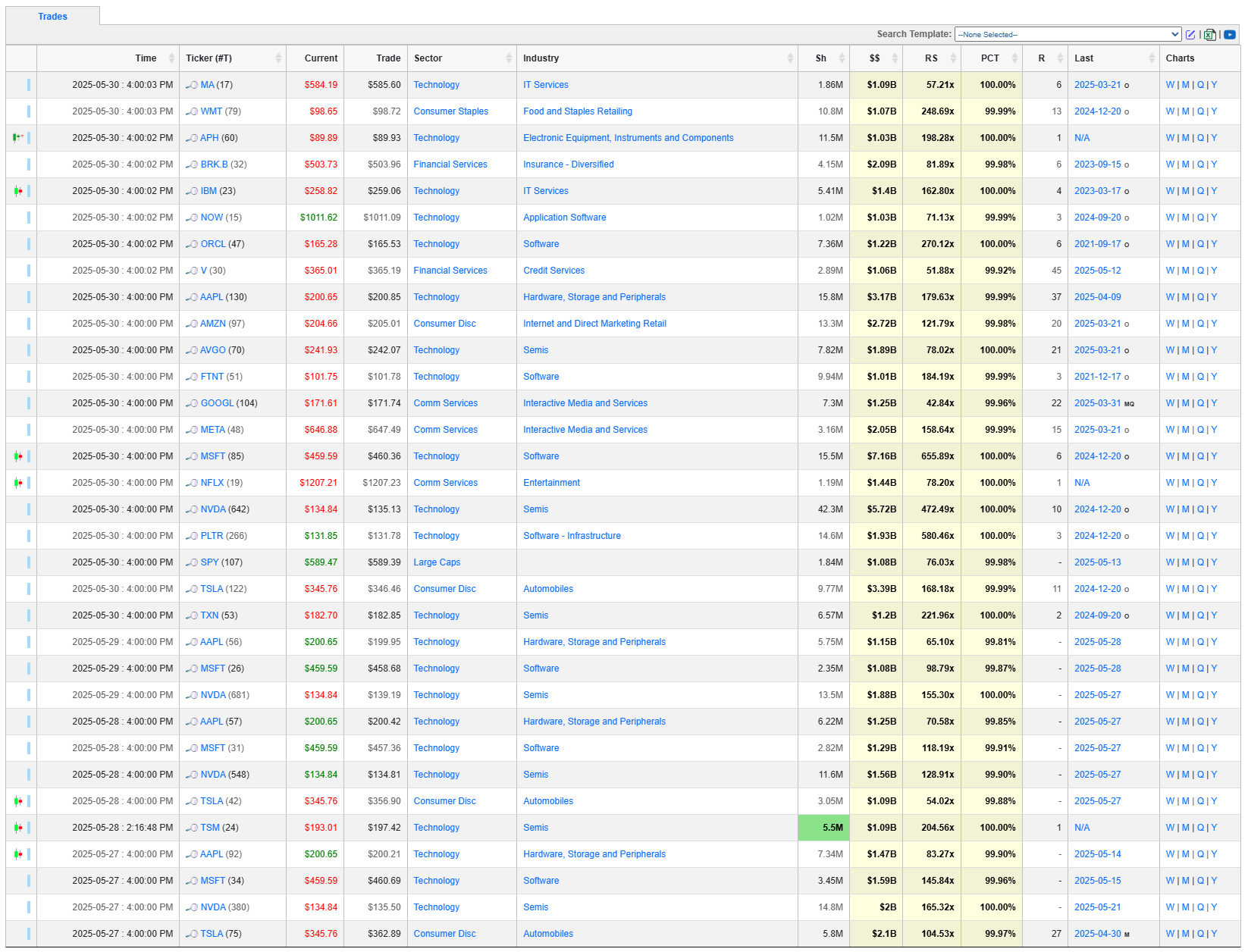Open candlestick icon in the AAPL (92) row

click(x=18, y=854)
